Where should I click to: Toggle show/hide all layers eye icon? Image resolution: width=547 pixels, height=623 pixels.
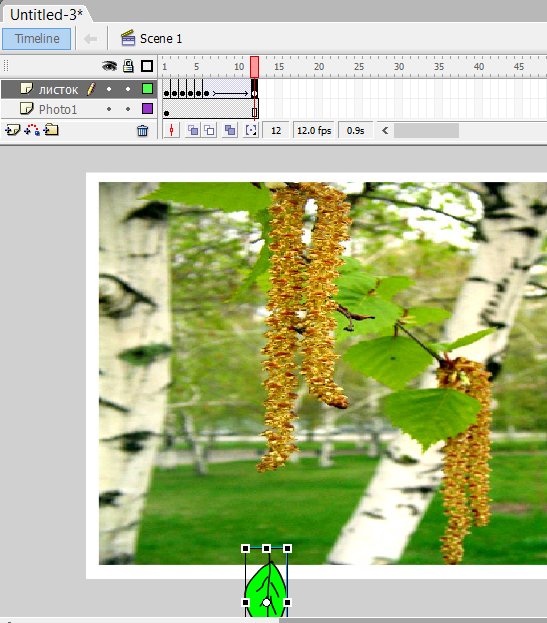point(109,66)
